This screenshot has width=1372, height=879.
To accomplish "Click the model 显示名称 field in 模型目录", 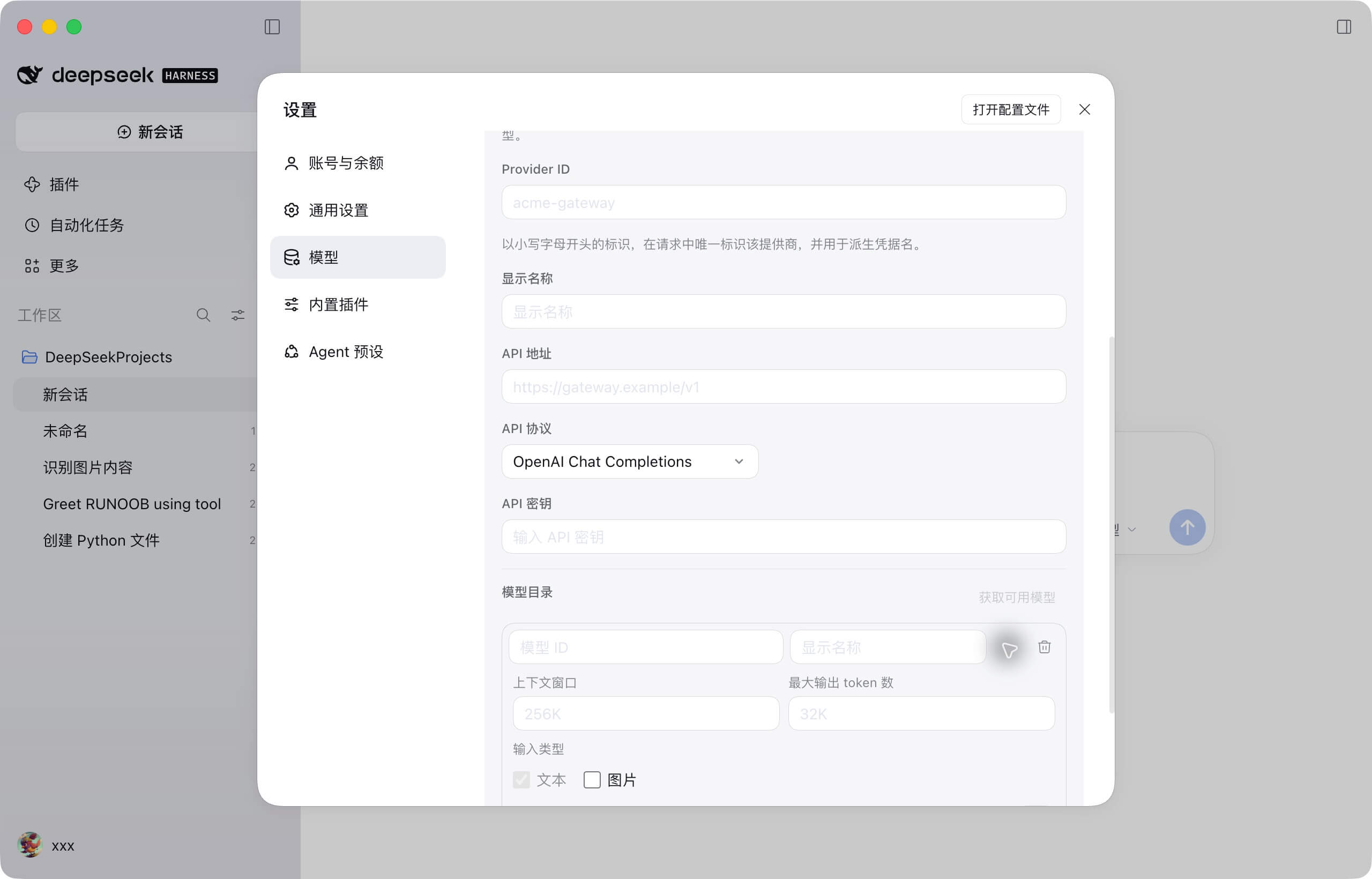I will tap(888, 647).
